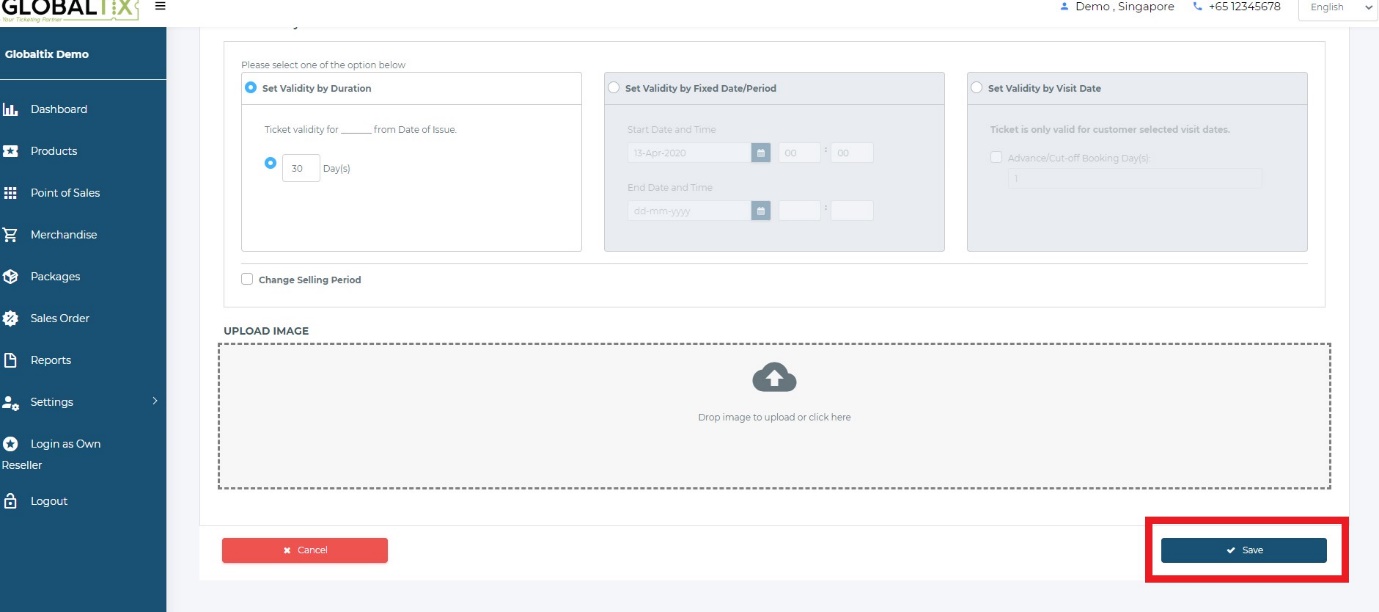Click the Dashboard bar chart icon

[x=11, y=110]
